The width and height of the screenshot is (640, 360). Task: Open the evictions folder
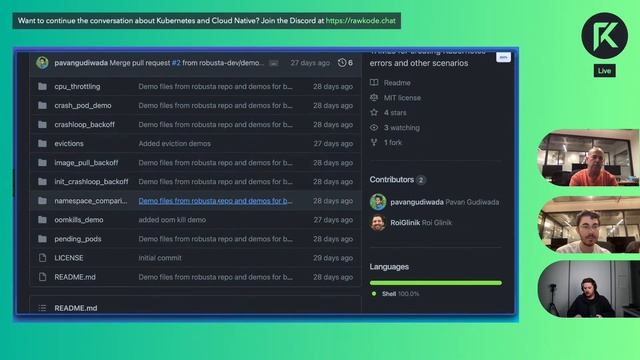pyautogui.click(x=69, y=144)
